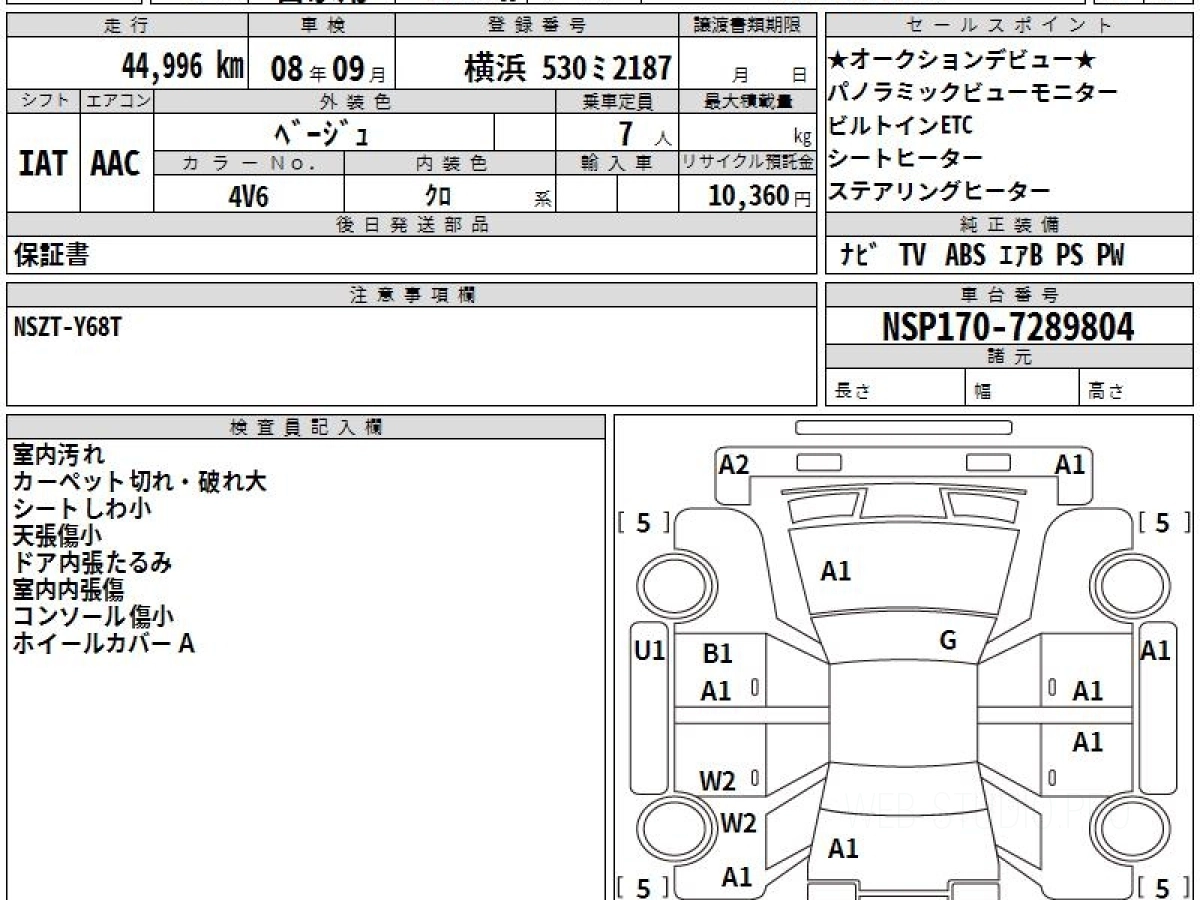Select the color code 4V6 field
1200x900 pixels.
248,196
